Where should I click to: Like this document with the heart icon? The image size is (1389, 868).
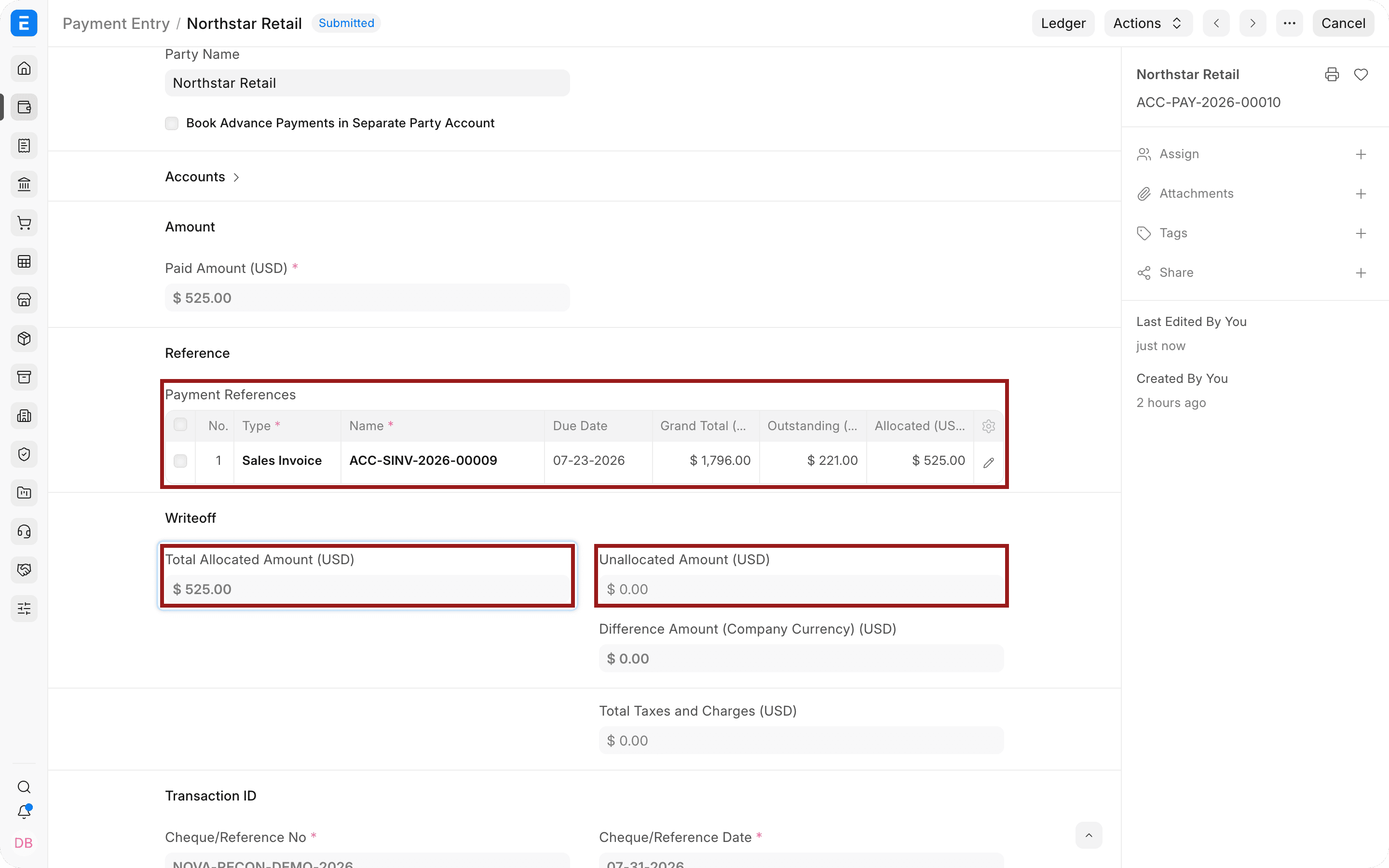[x=1361, y=75]
